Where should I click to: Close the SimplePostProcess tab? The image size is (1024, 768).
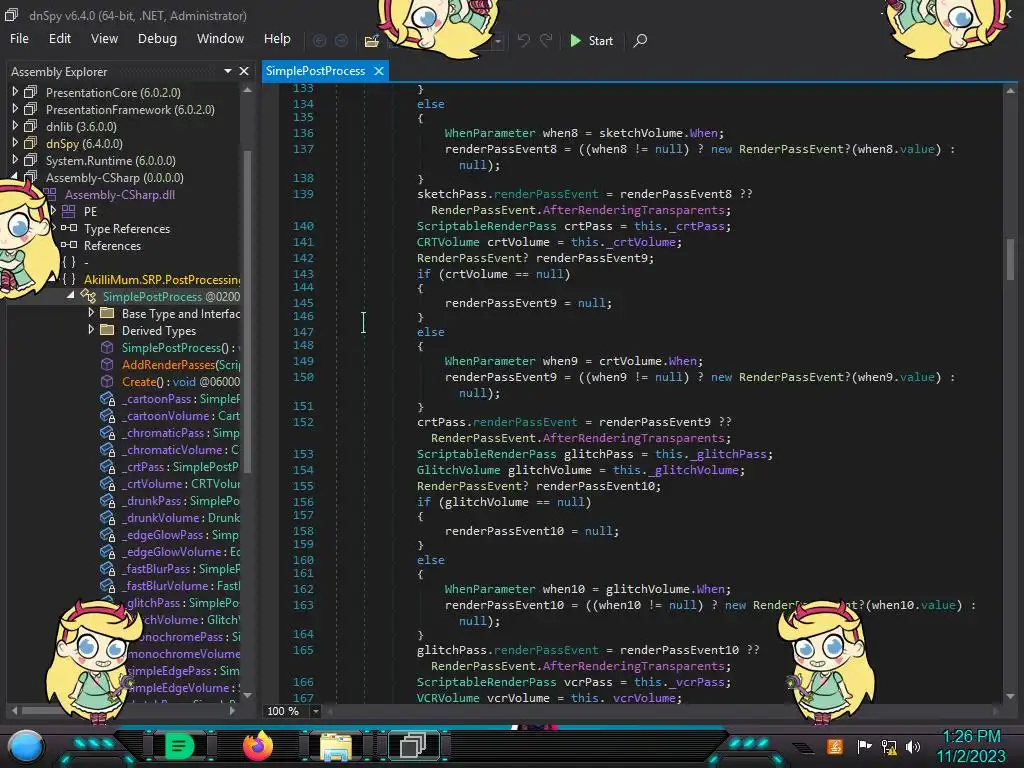[x=379, y=71]
